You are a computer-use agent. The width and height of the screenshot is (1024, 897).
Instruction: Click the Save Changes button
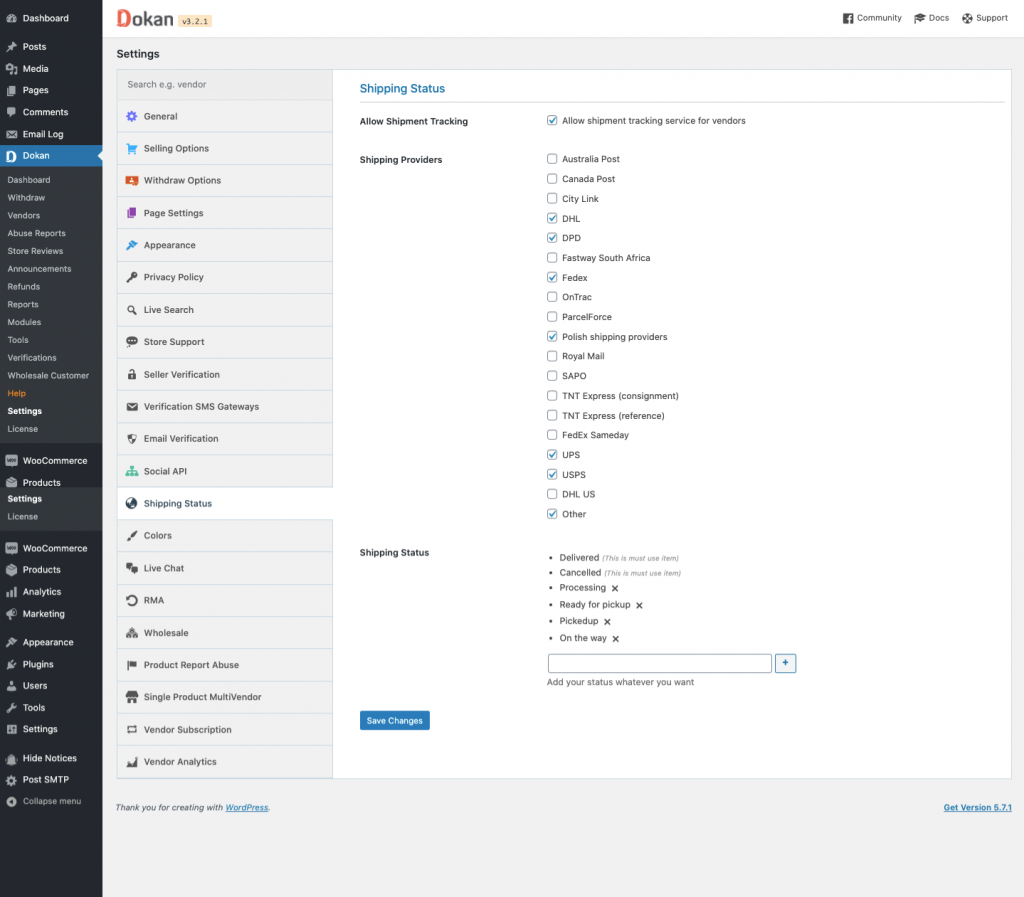click(394, 721)
